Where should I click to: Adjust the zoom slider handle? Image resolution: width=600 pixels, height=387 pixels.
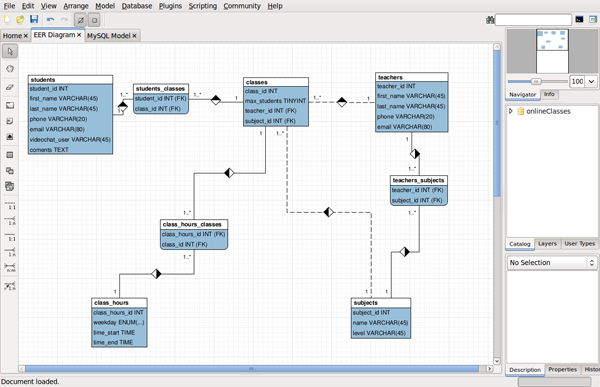click(536, 81)
